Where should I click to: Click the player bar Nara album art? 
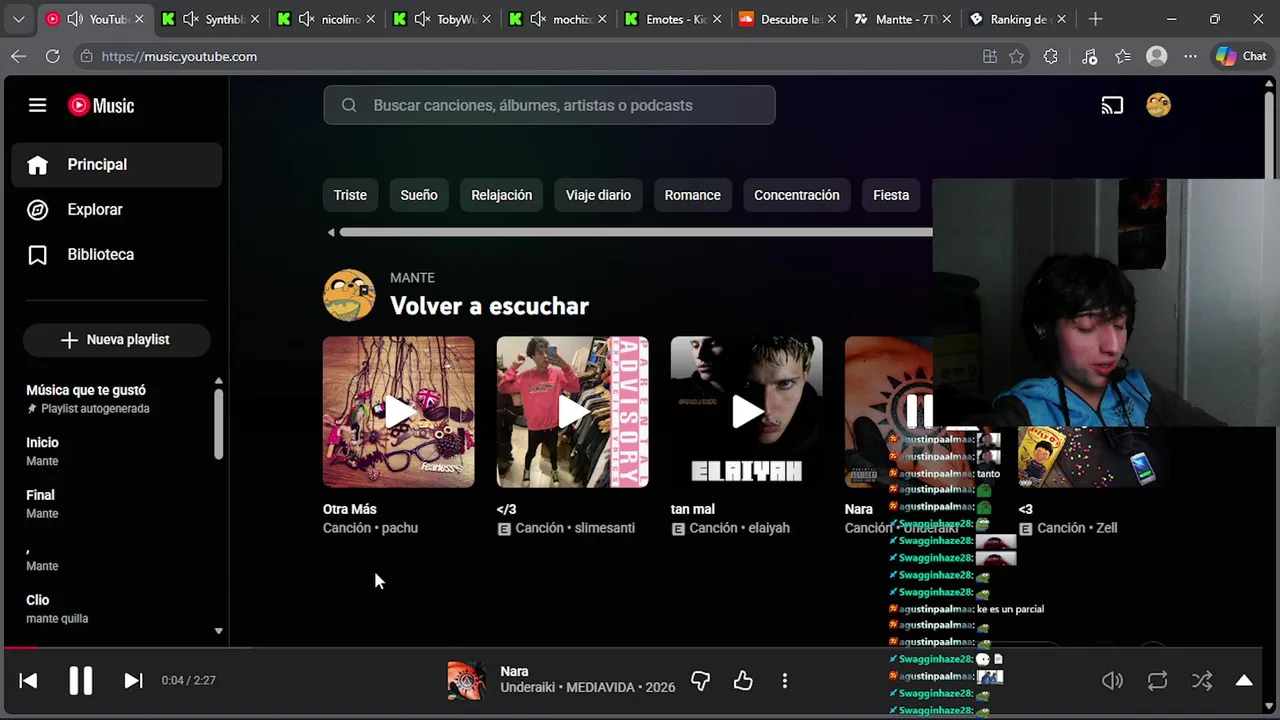pos(466,681)
